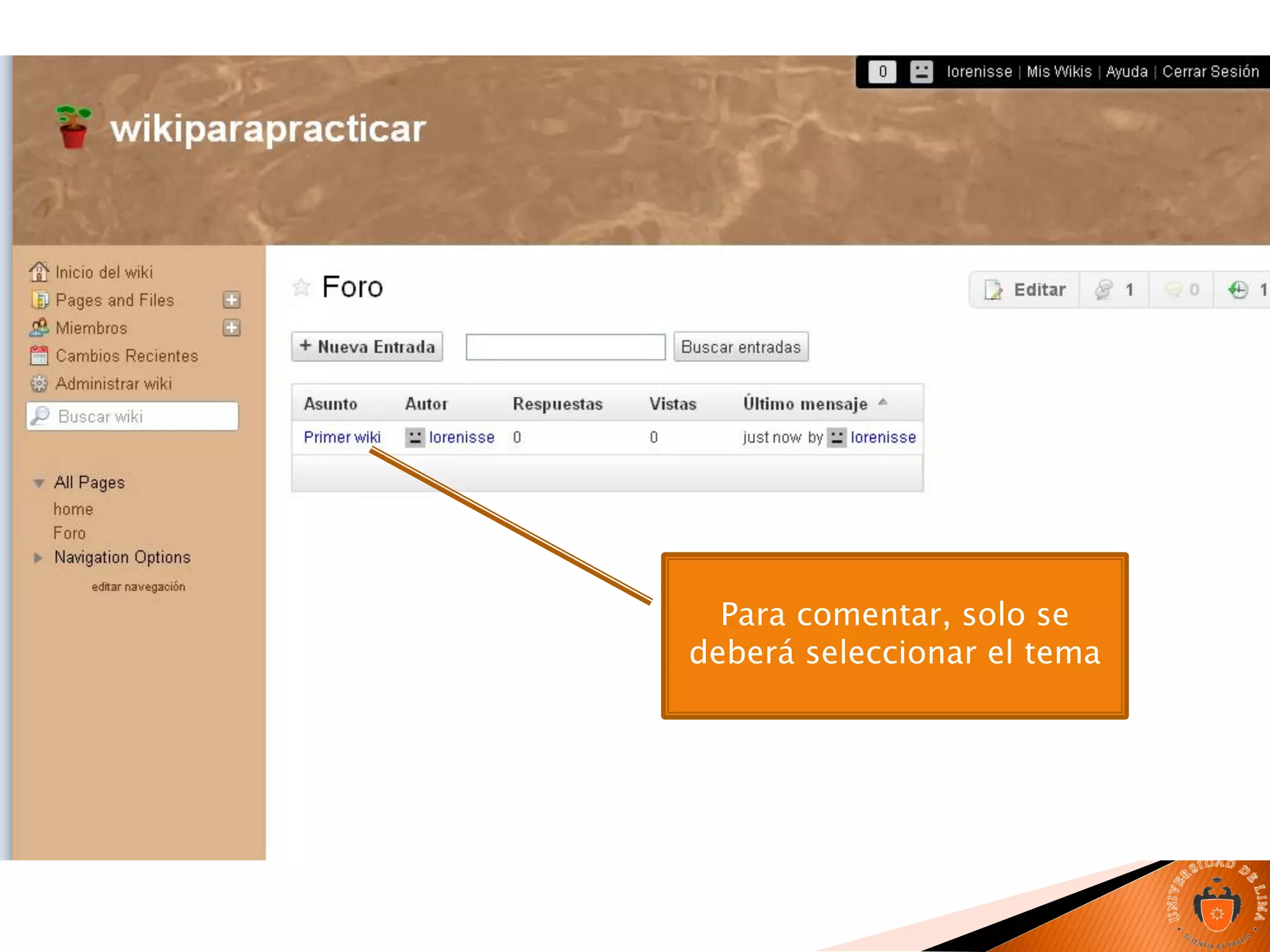Image resolution: width=1270 pixels, height=952 pixels.
Task: Sort forum entries by Asunto column
Action: 331,403
